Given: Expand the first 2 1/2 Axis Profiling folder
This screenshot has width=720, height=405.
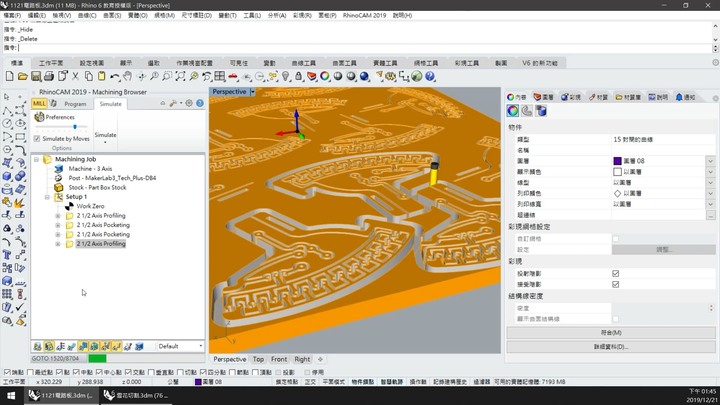Looking at the screenshot, I should (x=58, y=216).
